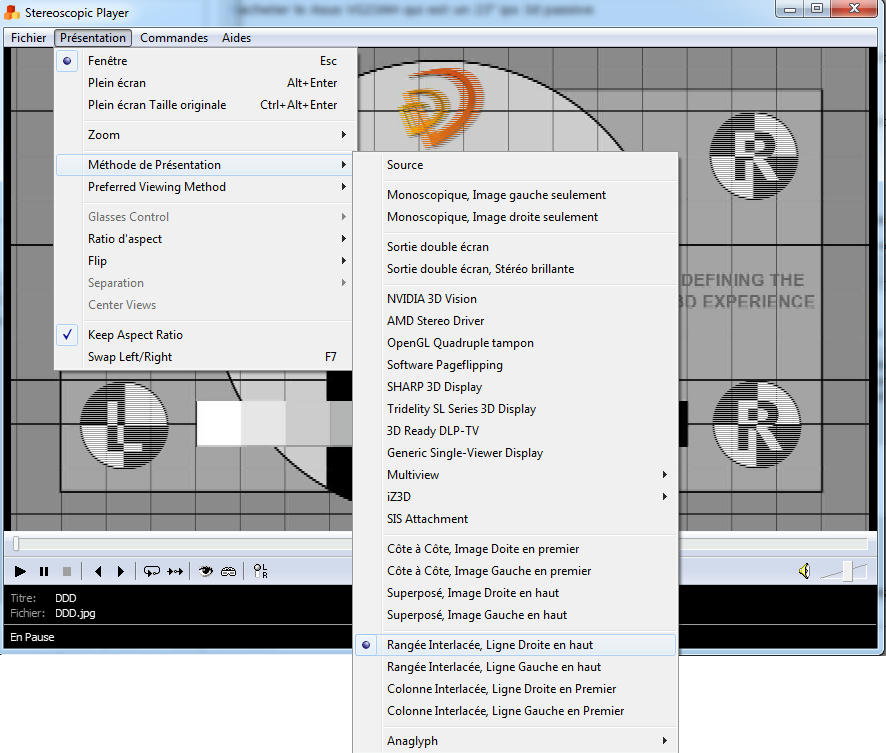The height and width of the screenshot is (753, 886).
Task: Select 3D Ready DLP-TV
Action: 515,430
